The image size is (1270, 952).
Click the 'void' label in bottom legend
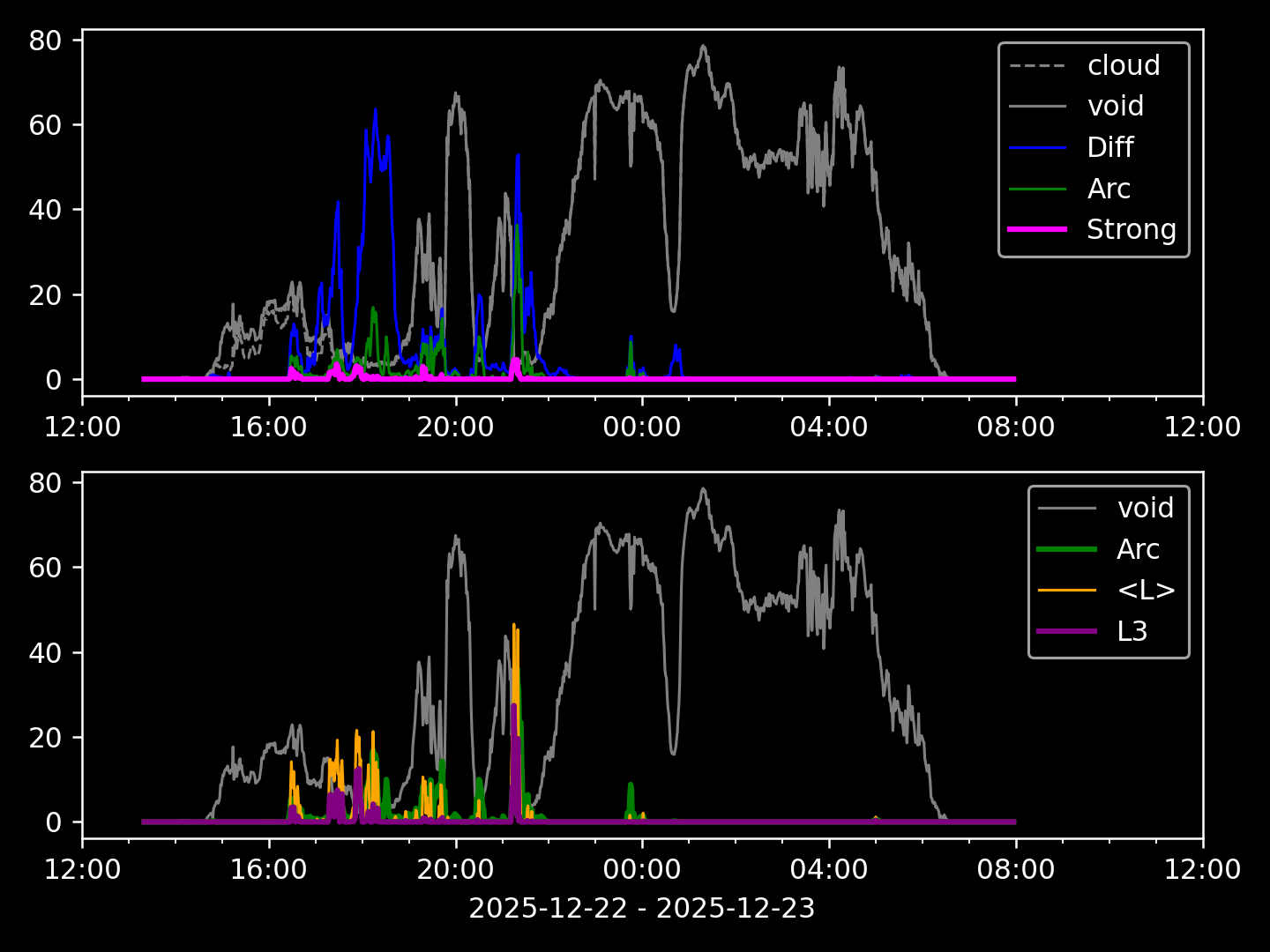tap(1145, 508)
